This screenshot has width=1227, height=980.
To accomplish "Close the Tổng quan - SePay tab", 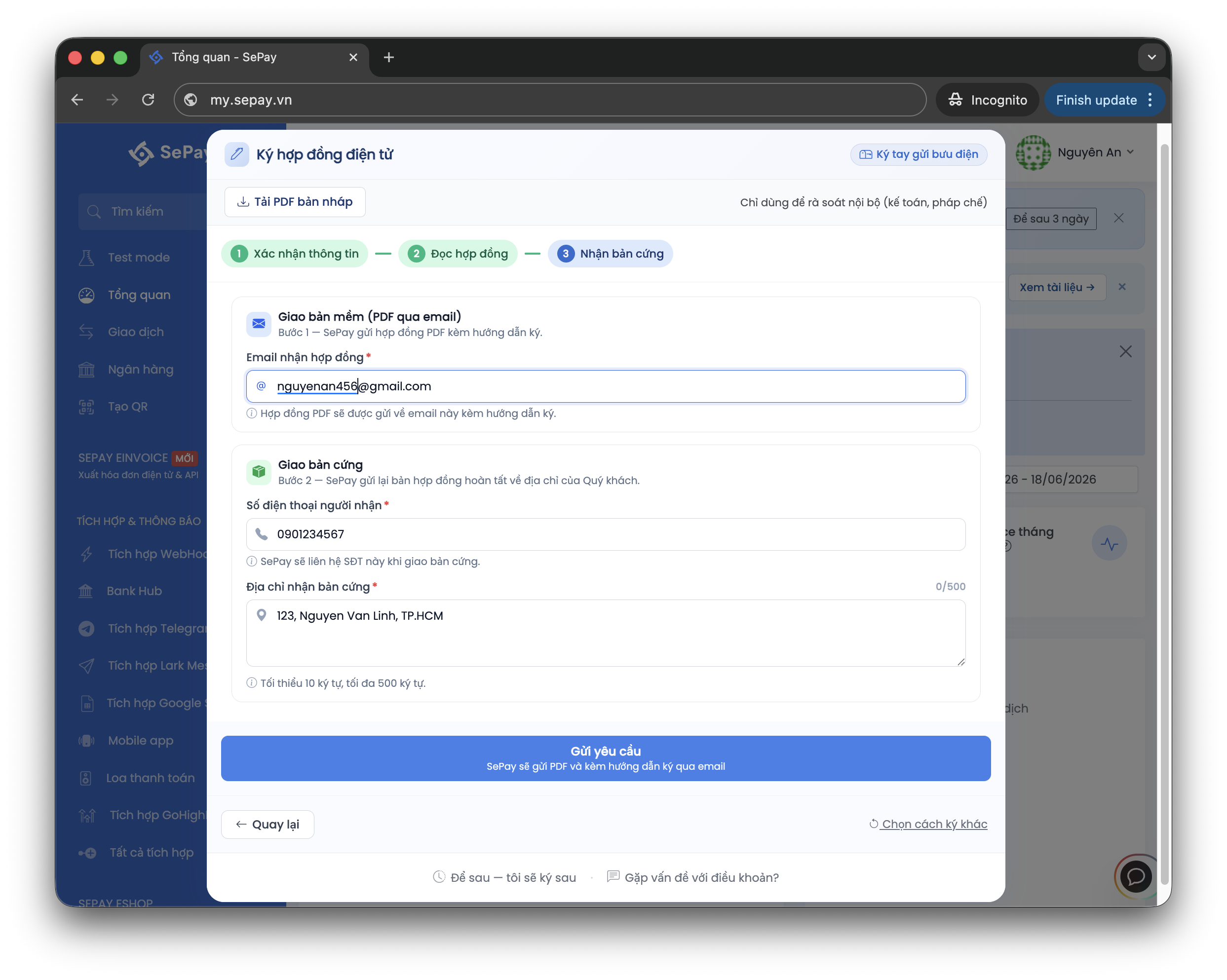I will tap(353, 57).
